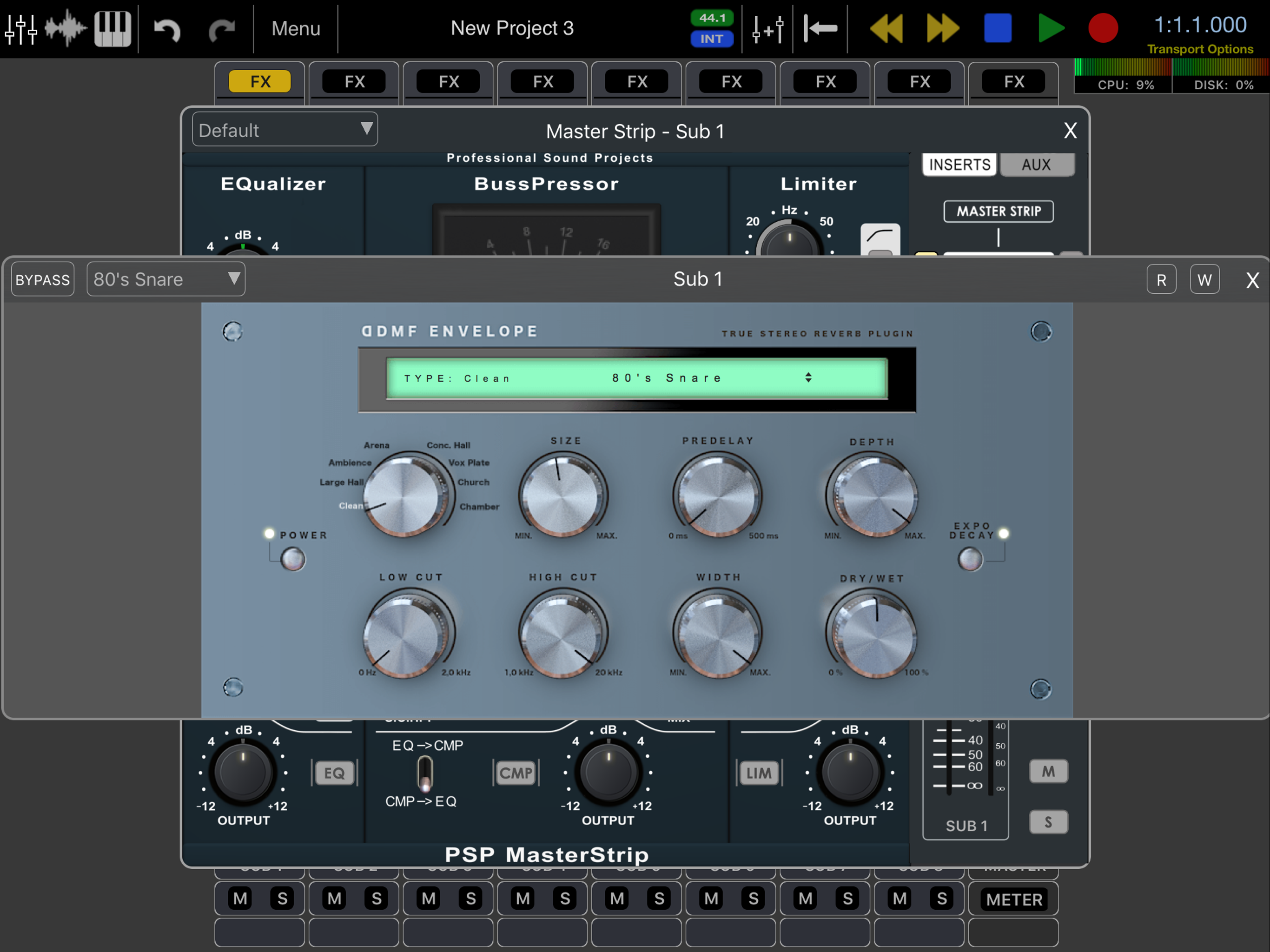
Task: Click the 44.1 sample rate indicator
Action: tap(712, 18)
